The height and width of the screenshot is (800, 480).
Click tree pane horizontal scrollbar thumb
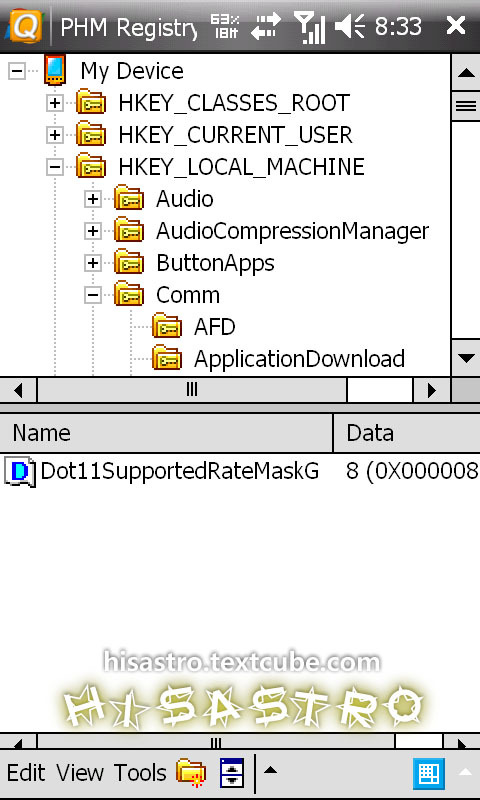click(x=192, y=390)
